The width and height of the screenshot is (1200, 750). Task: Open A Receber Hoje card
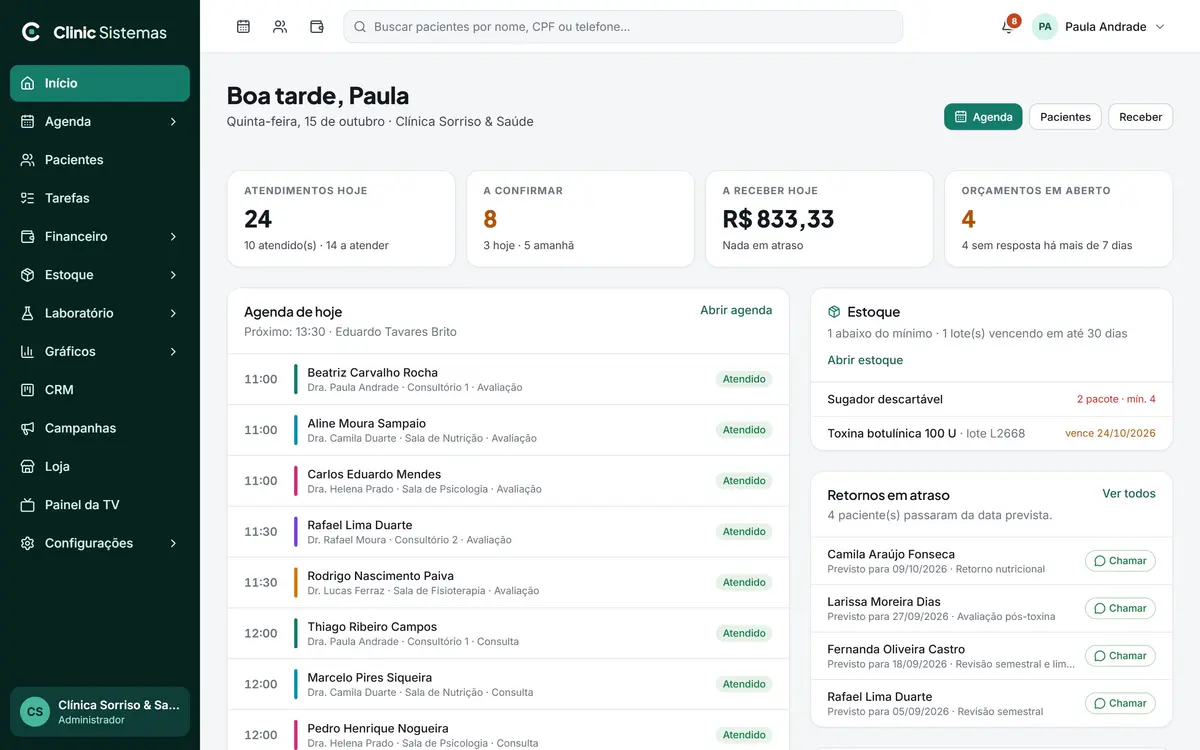click(819, 219)
